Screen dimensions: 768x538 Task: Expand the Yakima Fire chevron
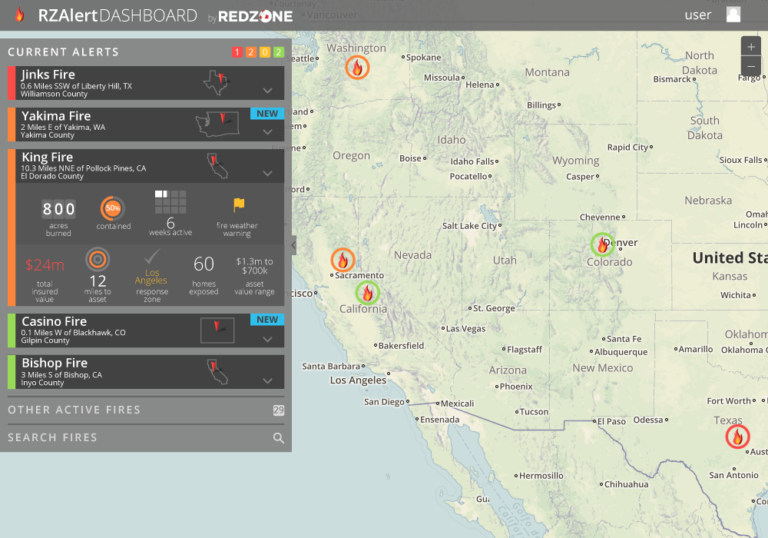(x=267, y=132)
